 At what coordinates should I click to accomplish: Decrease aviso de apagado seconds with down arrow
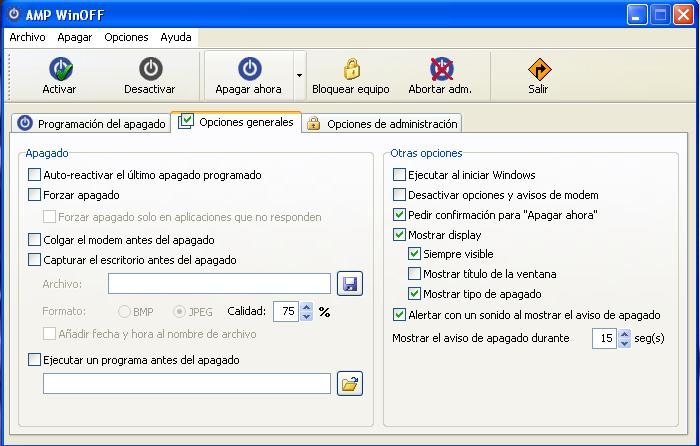pyautogui.click(x=625, y=343)
